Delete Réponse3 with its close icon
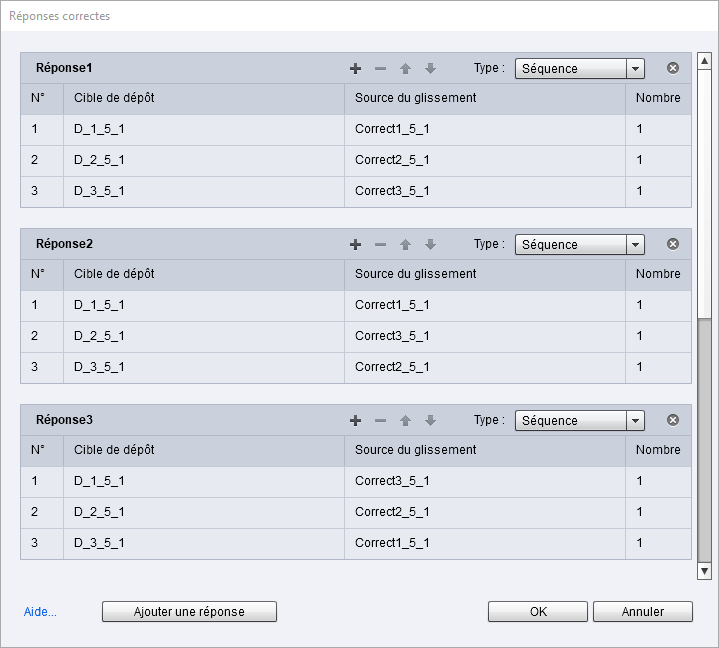This screenshot has height=648, width=719. (673, 420)
